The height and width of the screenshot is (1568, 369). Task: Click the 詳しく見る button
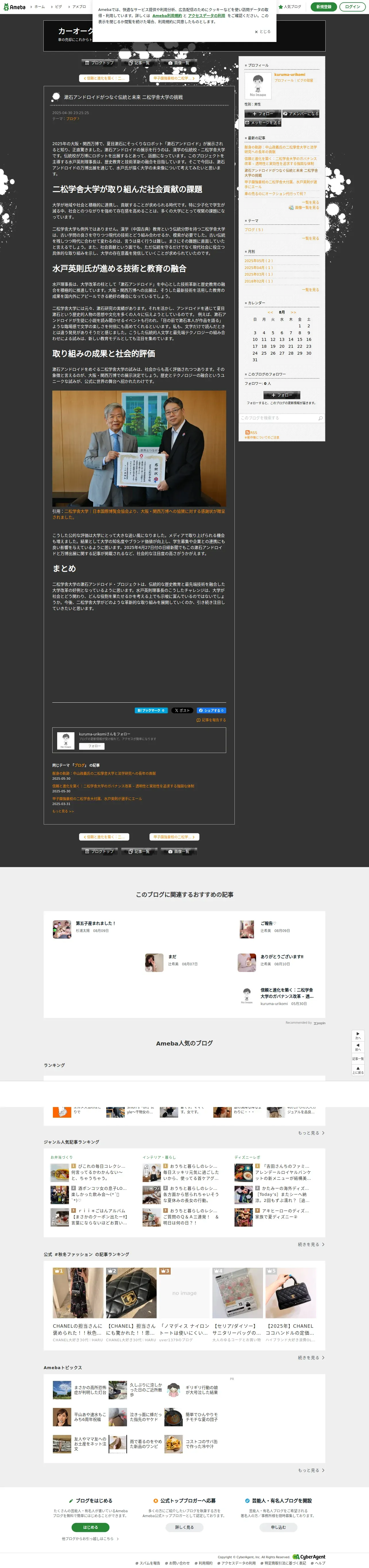pyautogui.click(x=184, y=1527)
